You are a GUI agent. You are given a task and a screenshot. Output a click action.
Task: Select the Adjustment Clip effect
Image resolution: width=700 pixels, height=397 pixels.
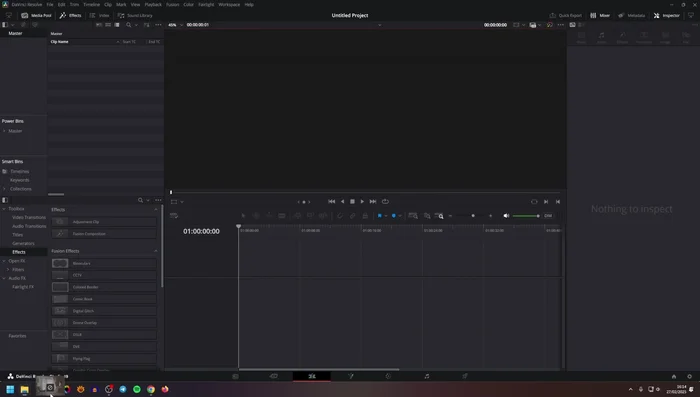[x=104, y=221]
